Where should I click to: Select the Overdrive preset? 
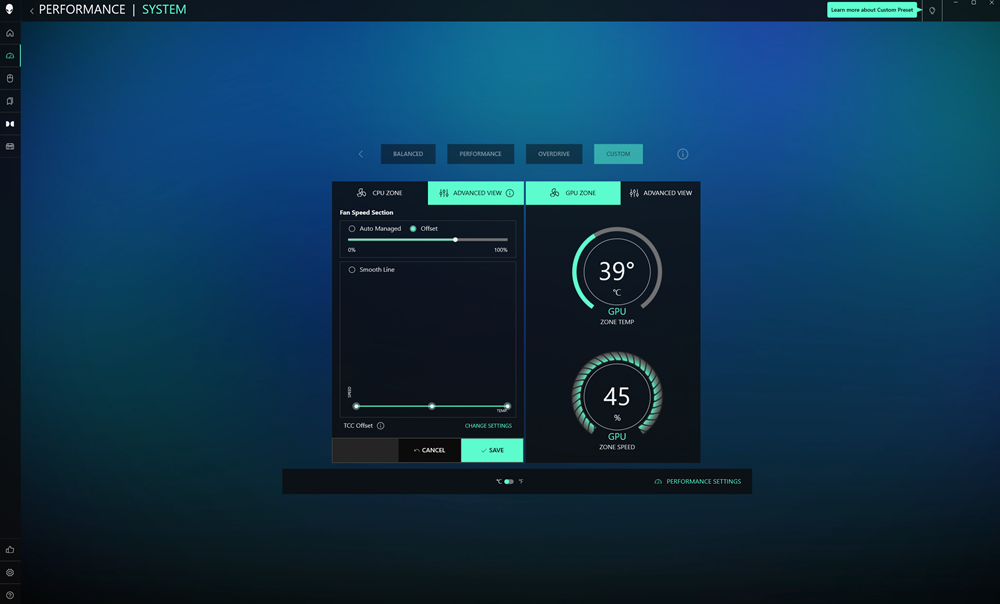click(554, 154)
